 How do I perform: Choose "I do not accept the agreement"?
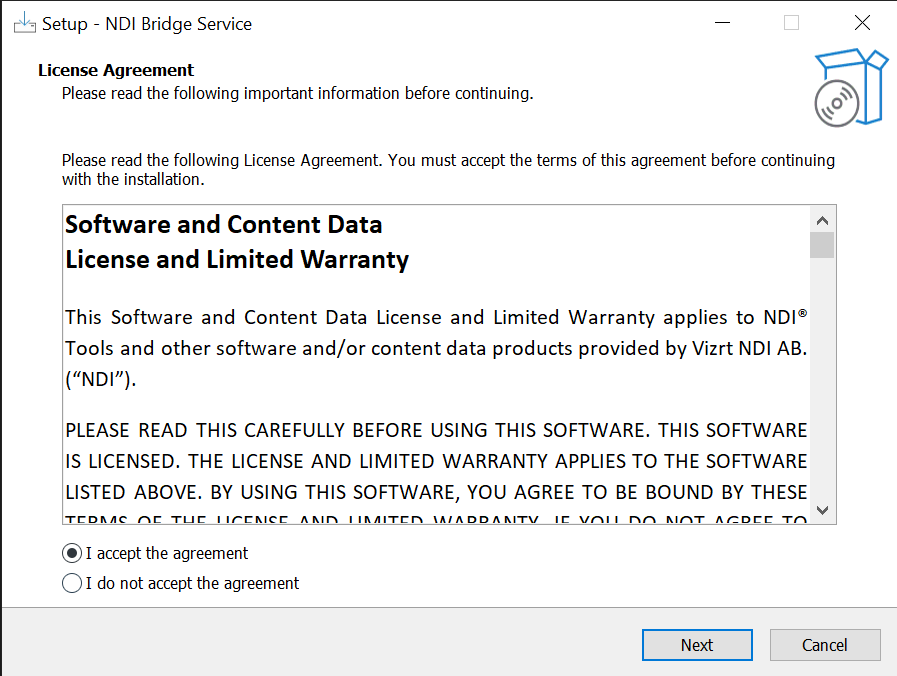coord(72,583)
